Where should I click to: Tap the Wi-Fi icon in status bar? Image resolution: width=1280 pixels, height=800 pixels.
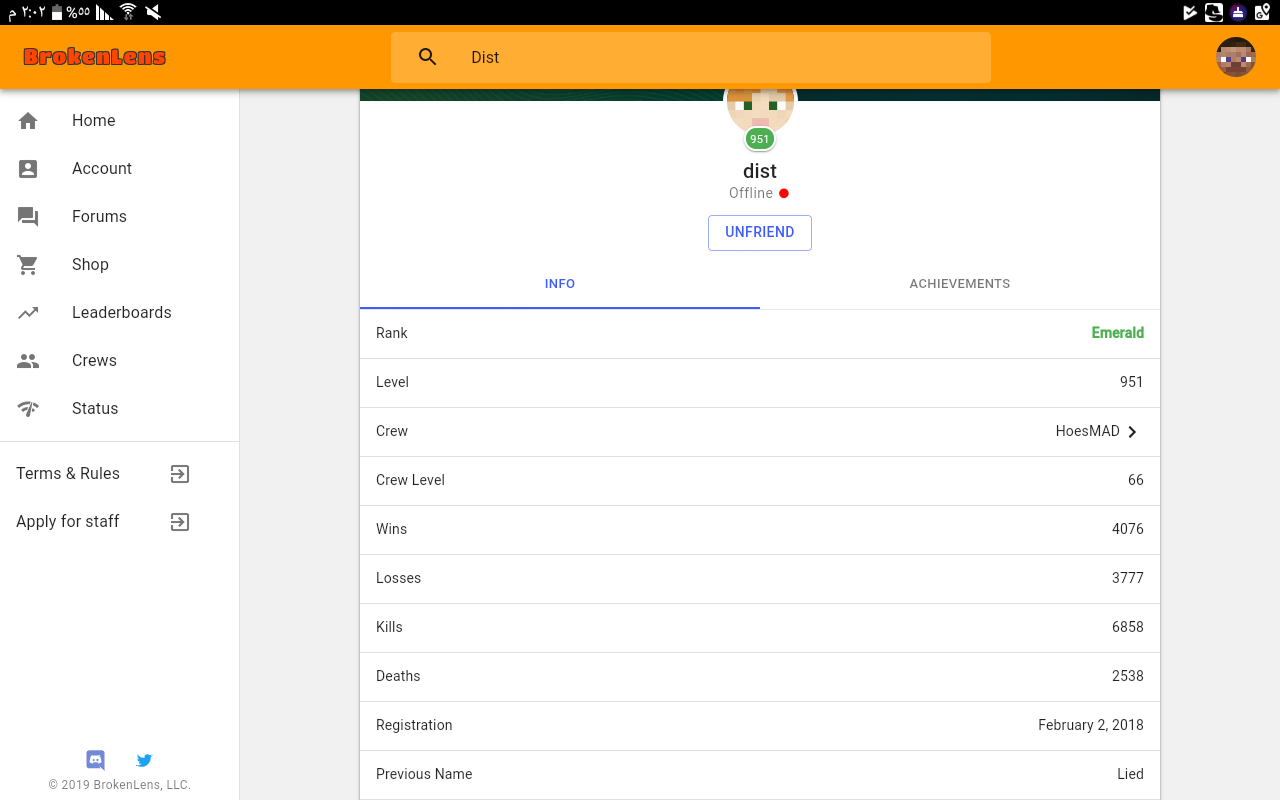(128, 12)
